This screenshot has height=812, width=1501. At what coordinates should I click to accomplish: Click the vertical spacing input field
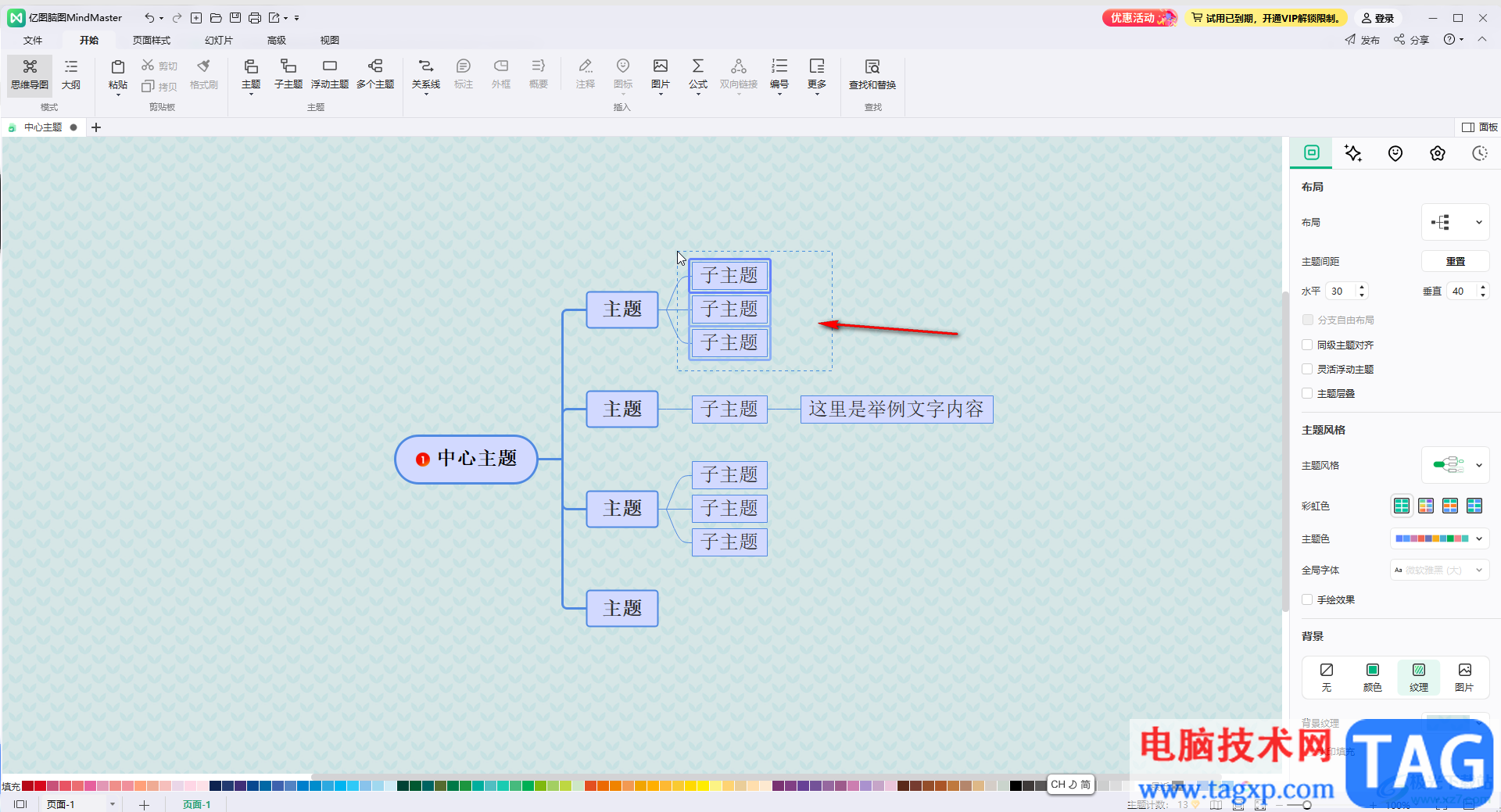pyautogui.click(x=1460, y=291)
